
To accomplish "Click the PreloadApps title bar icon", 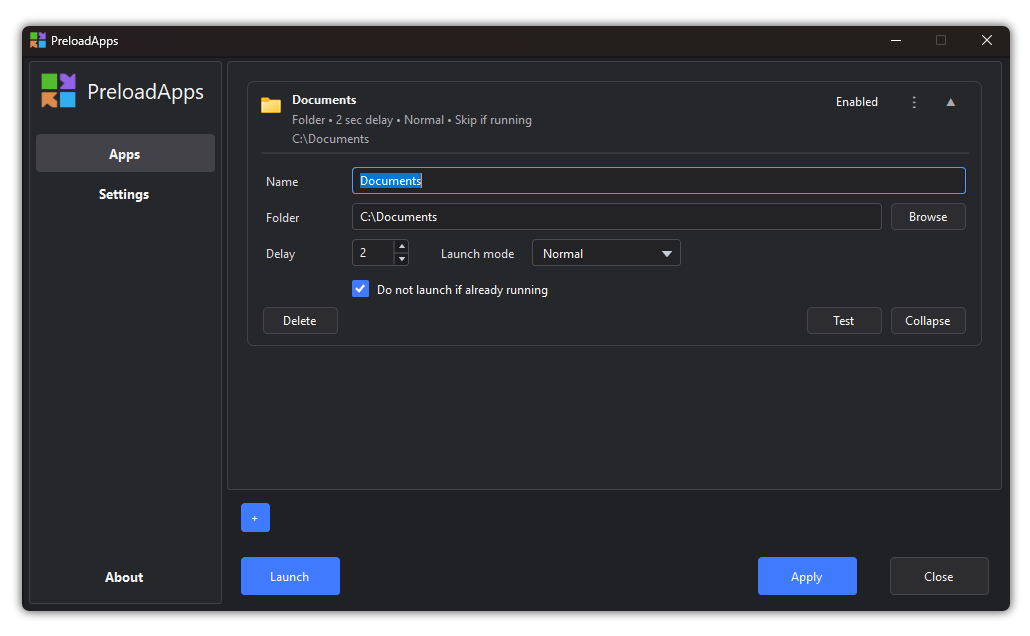I will coord(38,40).
